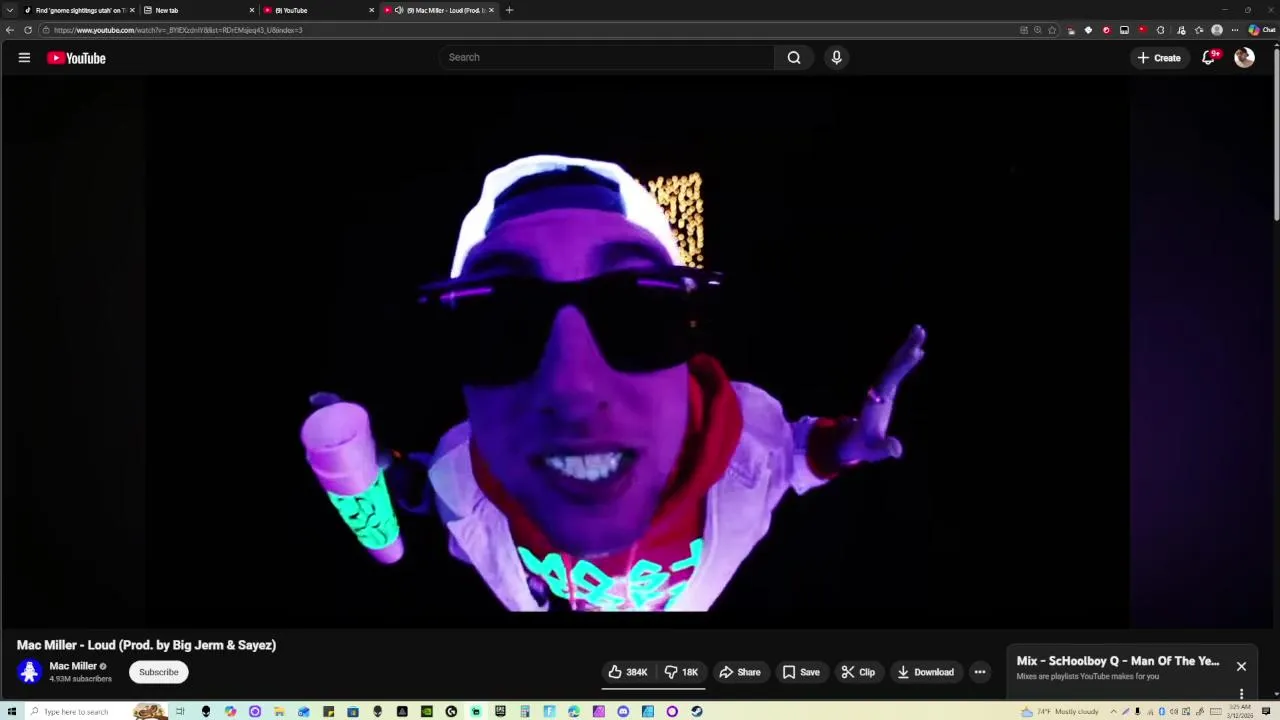
Task: Open YouTube notifications bell
Action: [x=1209, y=58]
